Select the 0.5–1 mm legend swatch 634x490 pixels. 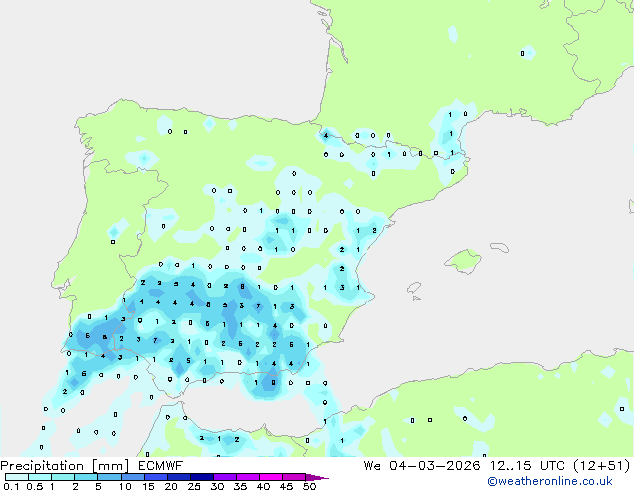(x=40, y=477)
